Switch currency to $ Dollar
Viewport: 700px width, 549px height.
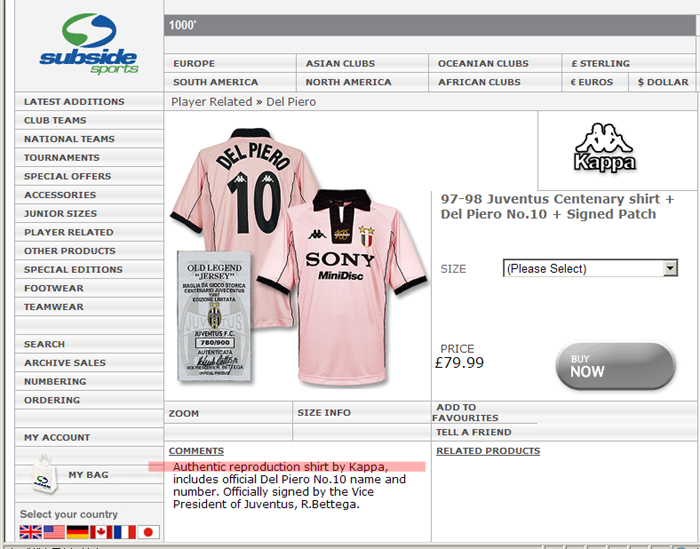pos(663,82)
